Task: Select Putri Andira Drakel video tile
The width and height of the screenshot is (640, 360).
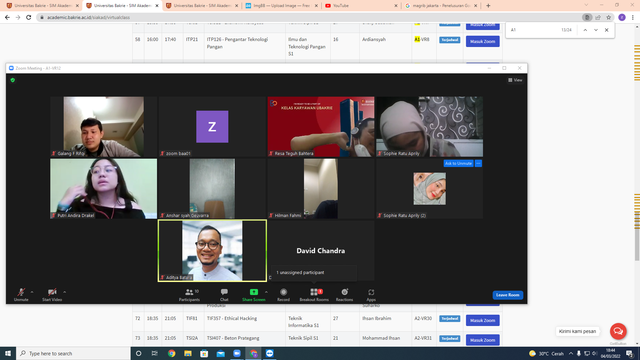Action: 103,189
